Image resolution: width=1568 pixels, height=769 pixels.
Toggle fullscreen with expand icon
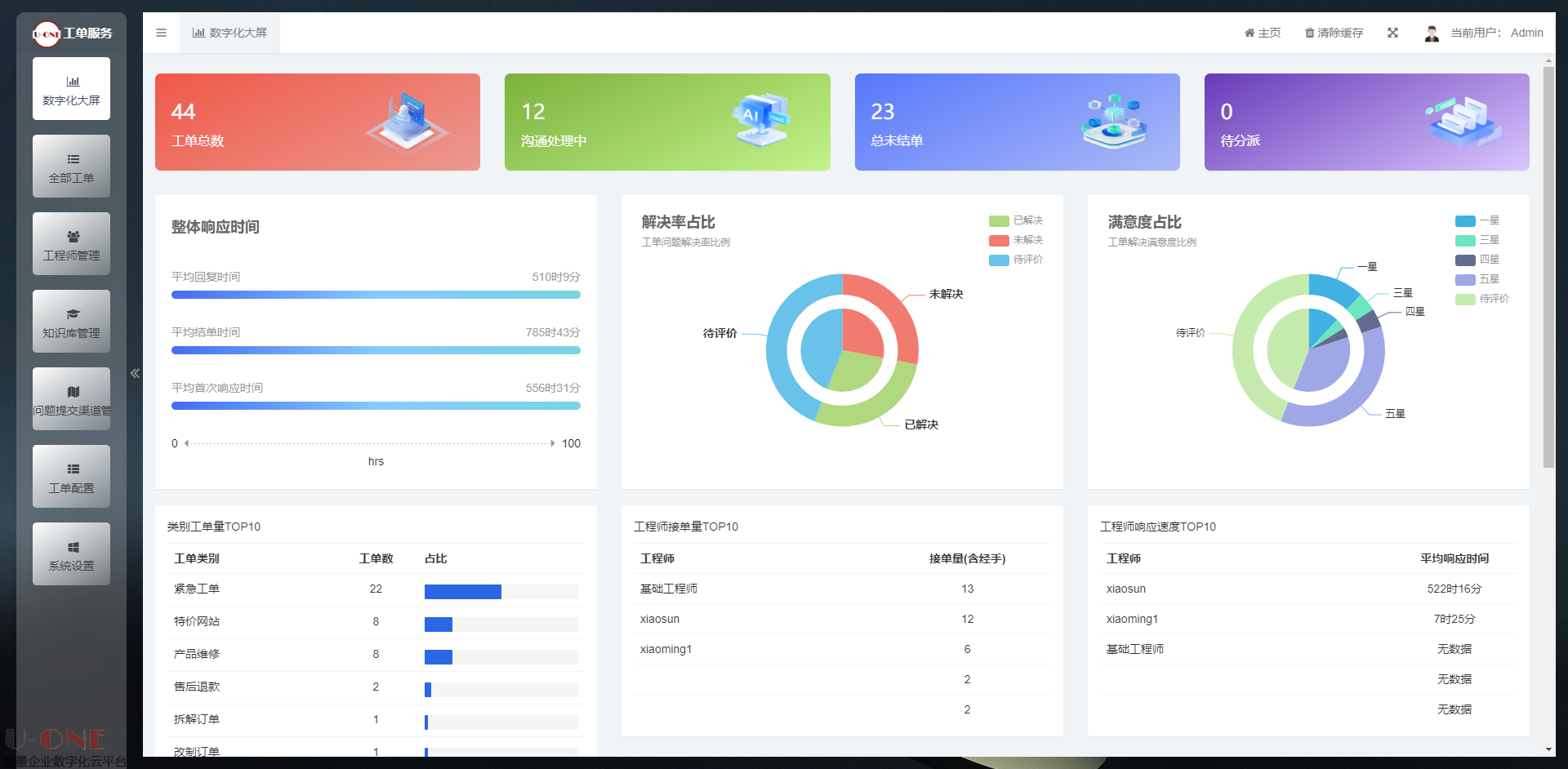click(1392, 33)
